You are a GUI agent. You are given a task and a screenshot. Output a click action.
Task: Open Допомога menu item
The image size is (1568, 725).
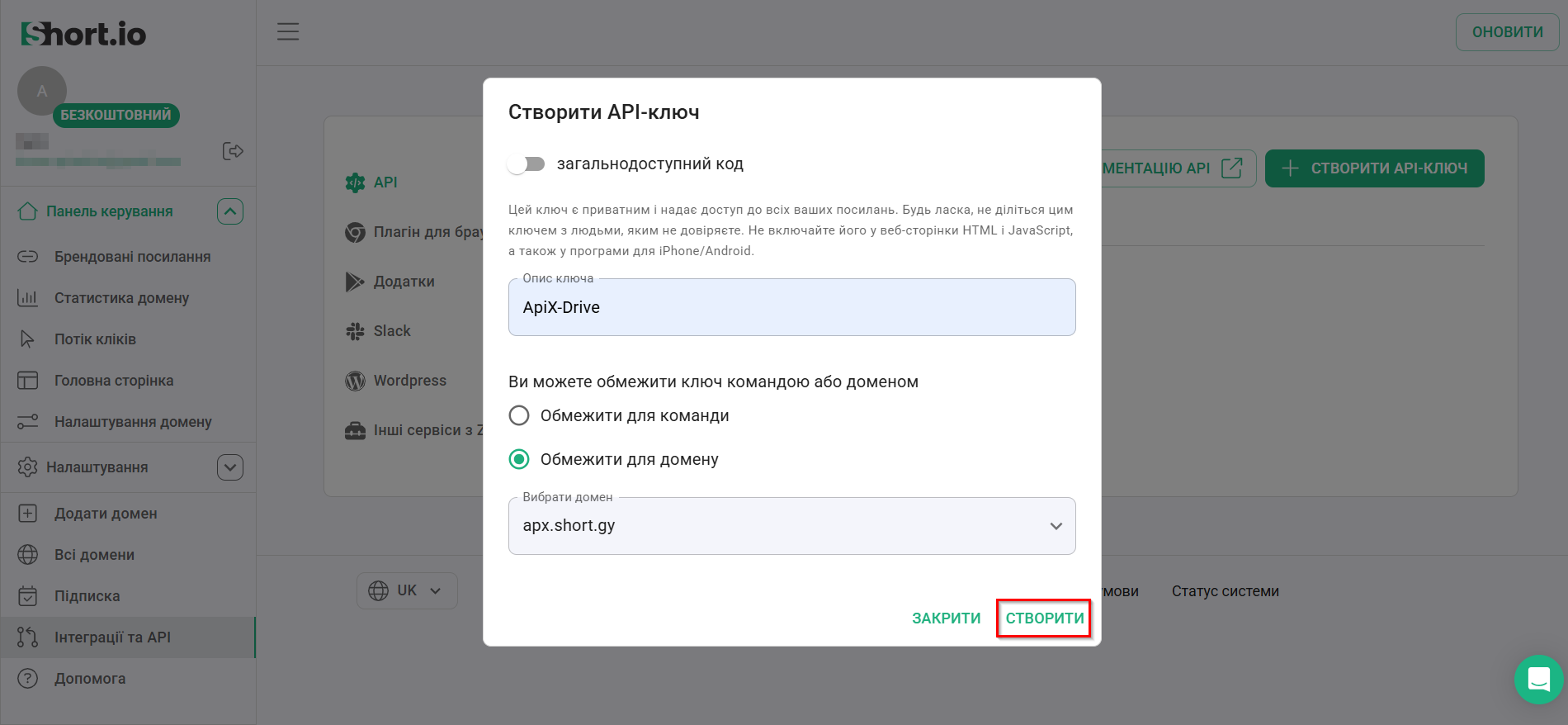pos(128,679)
